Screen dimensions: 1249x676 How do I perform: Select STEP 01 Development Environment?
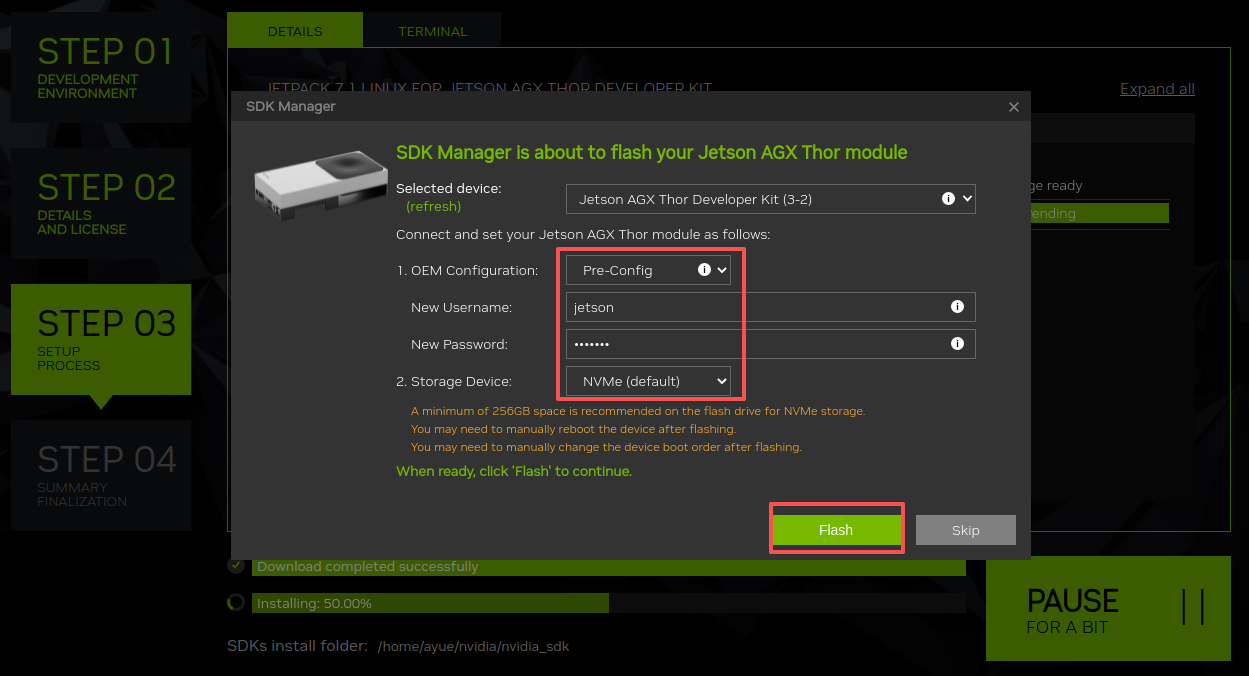[101, 67]
